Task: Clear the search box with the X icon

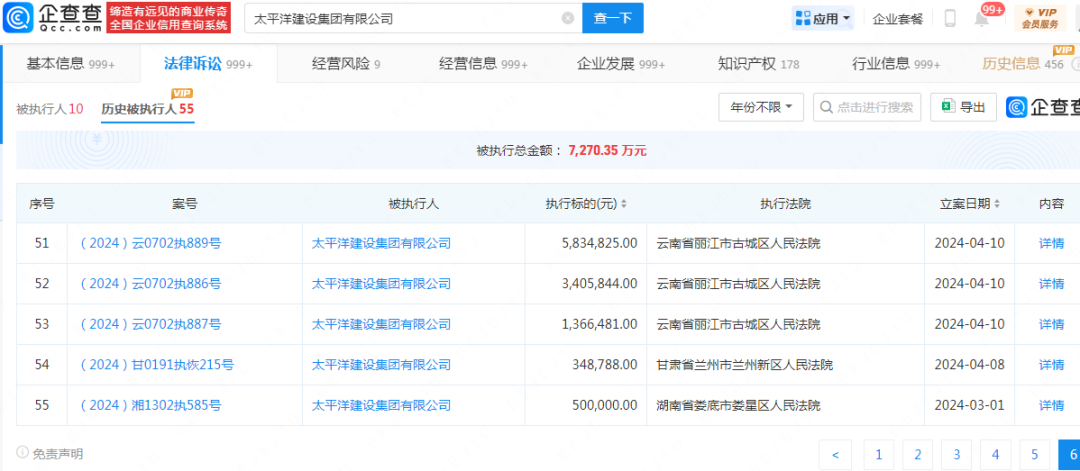Action: [568, 19]
